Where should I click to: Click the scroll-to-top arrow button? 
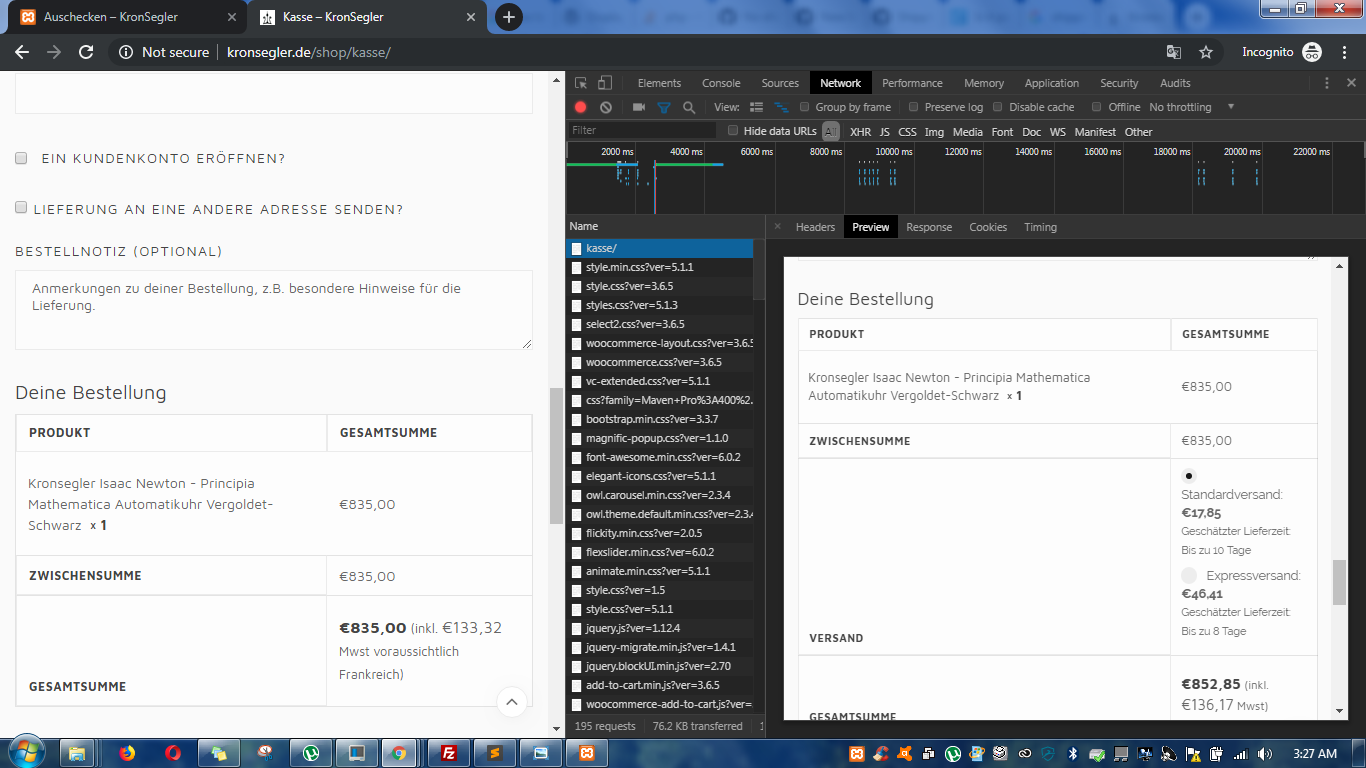coord(512,702)
